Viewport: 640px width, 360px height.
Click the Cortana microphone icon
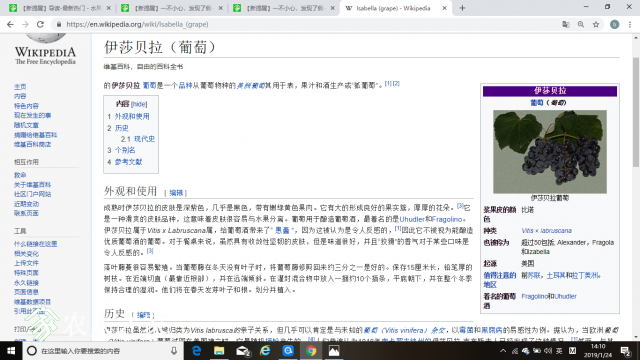click(x=173, y=351)
